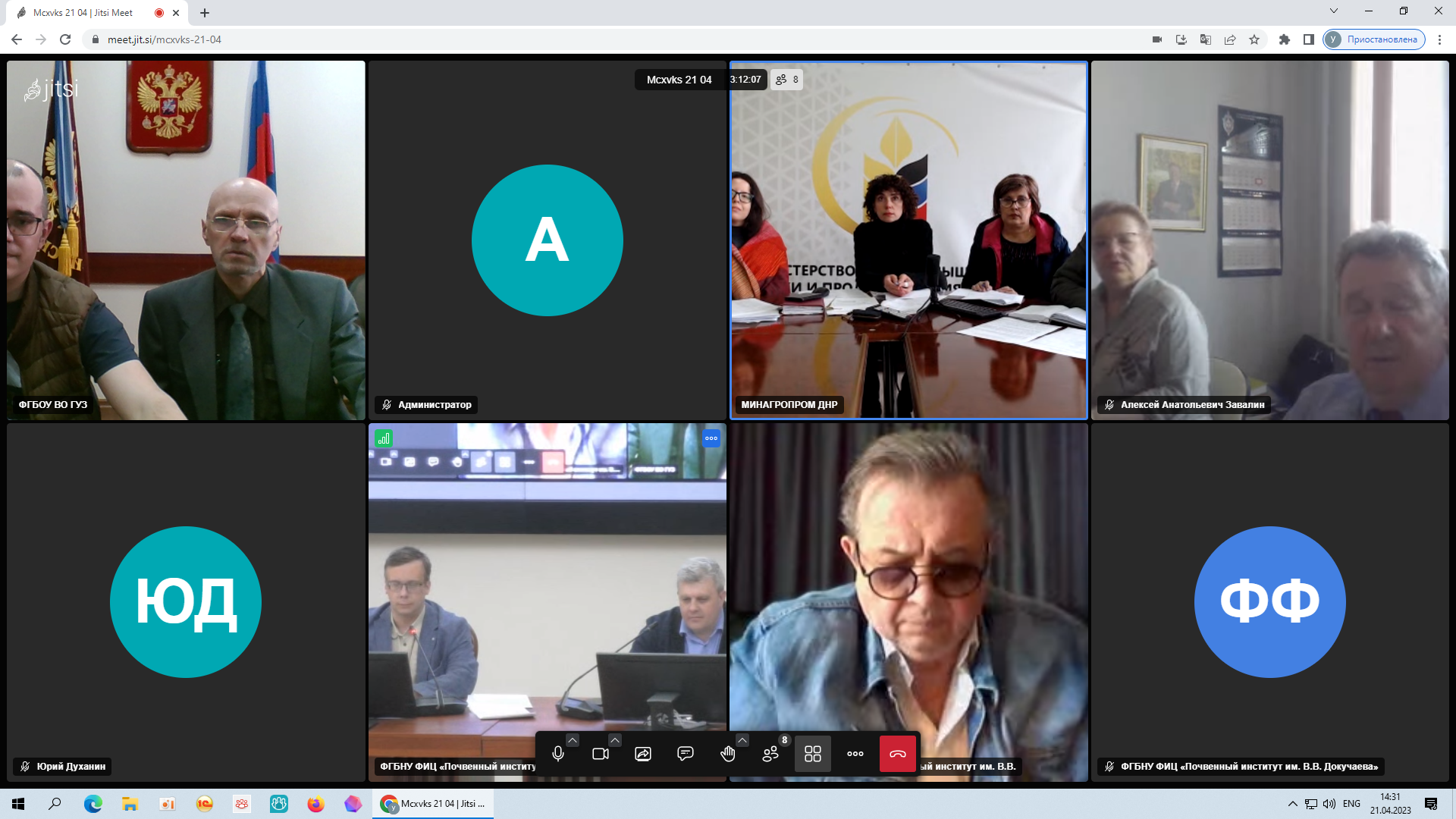
Task: Expand reactions arrow beside raise hand
Action: click(742, 740)
